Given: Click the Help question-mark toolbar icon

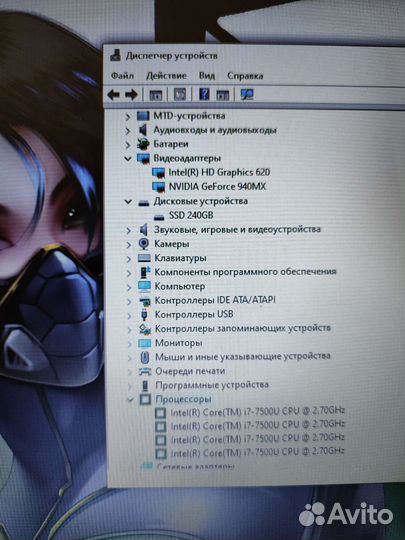Looking at the screenshot, I should (x=204, y=94).
